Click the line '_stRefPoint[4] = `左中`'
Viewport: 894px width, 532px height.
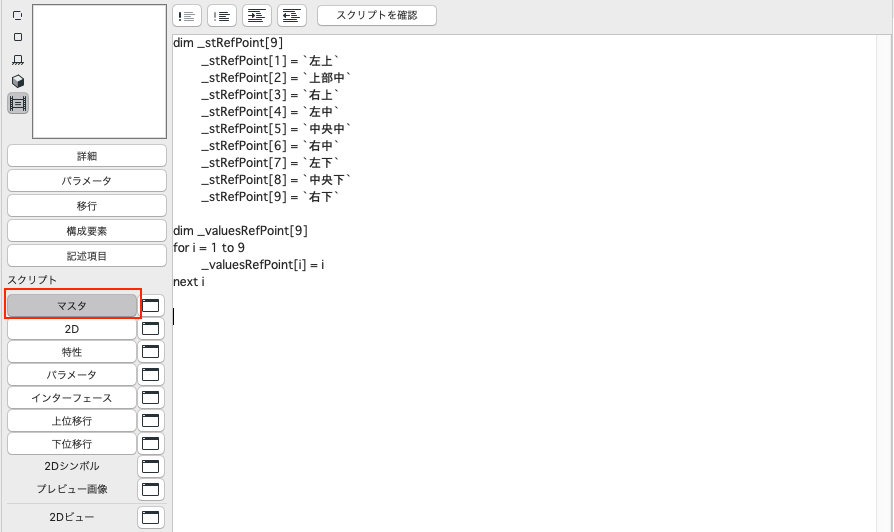click(x=270, y=112)
